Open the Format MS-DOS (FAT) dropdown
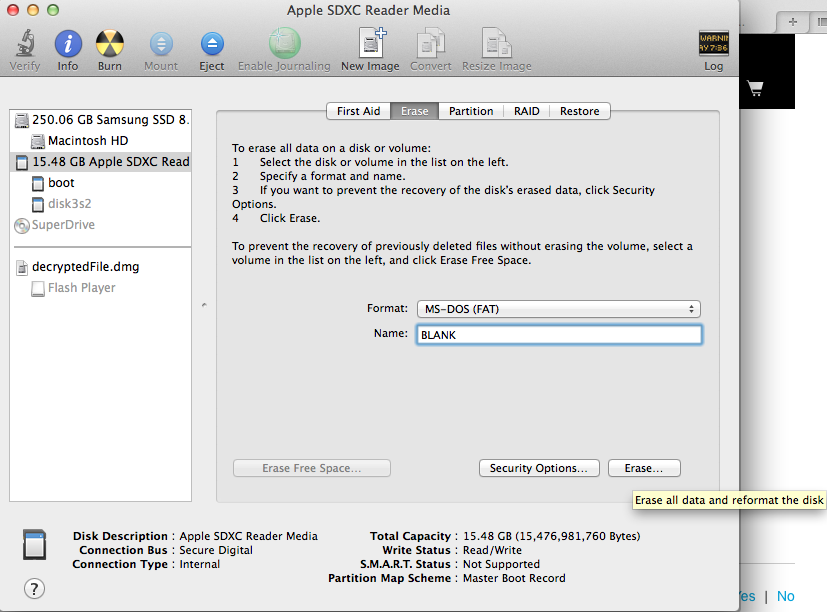Image resolution: width=827 pixels, height=612 pixels. pyautogui.click(x=559, y=309)
